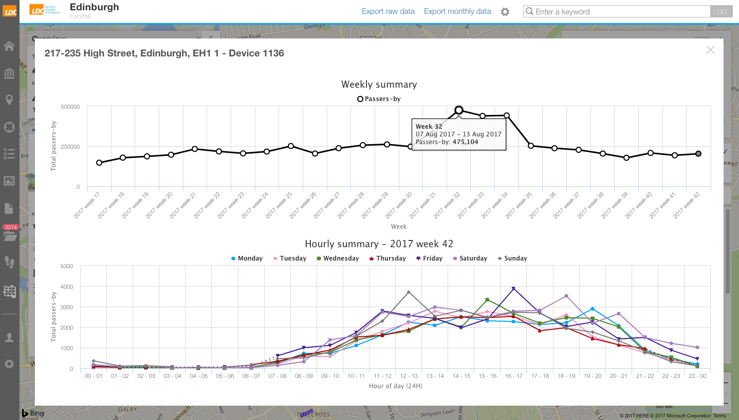Viewport: 739px width, 420px height.
Task: Click the 475,104 value in the tooltip
Action: click(465, 142)
